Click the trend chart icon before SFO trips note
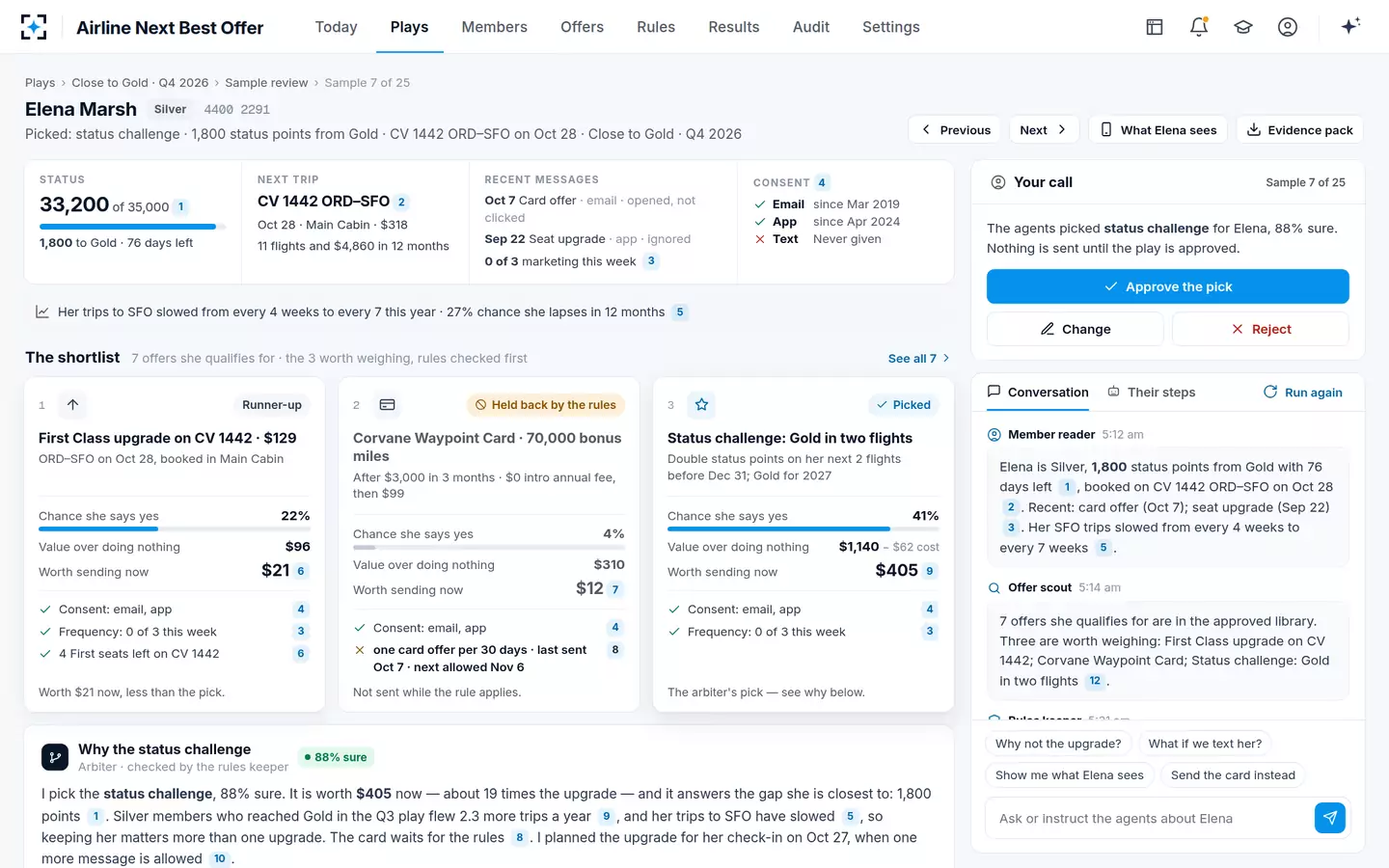This screenshot has width=1389, height=868. tap(42, 312)
